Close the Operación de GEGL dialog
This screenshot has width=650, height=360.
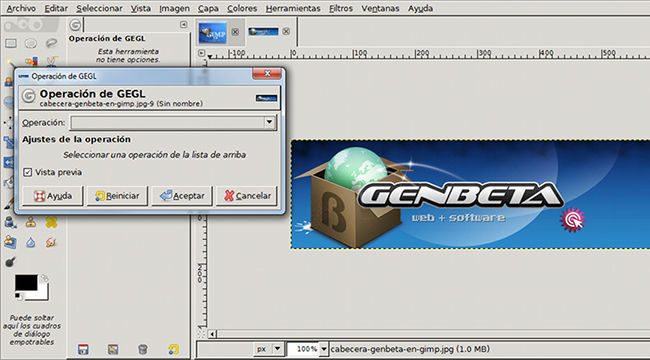267,74
